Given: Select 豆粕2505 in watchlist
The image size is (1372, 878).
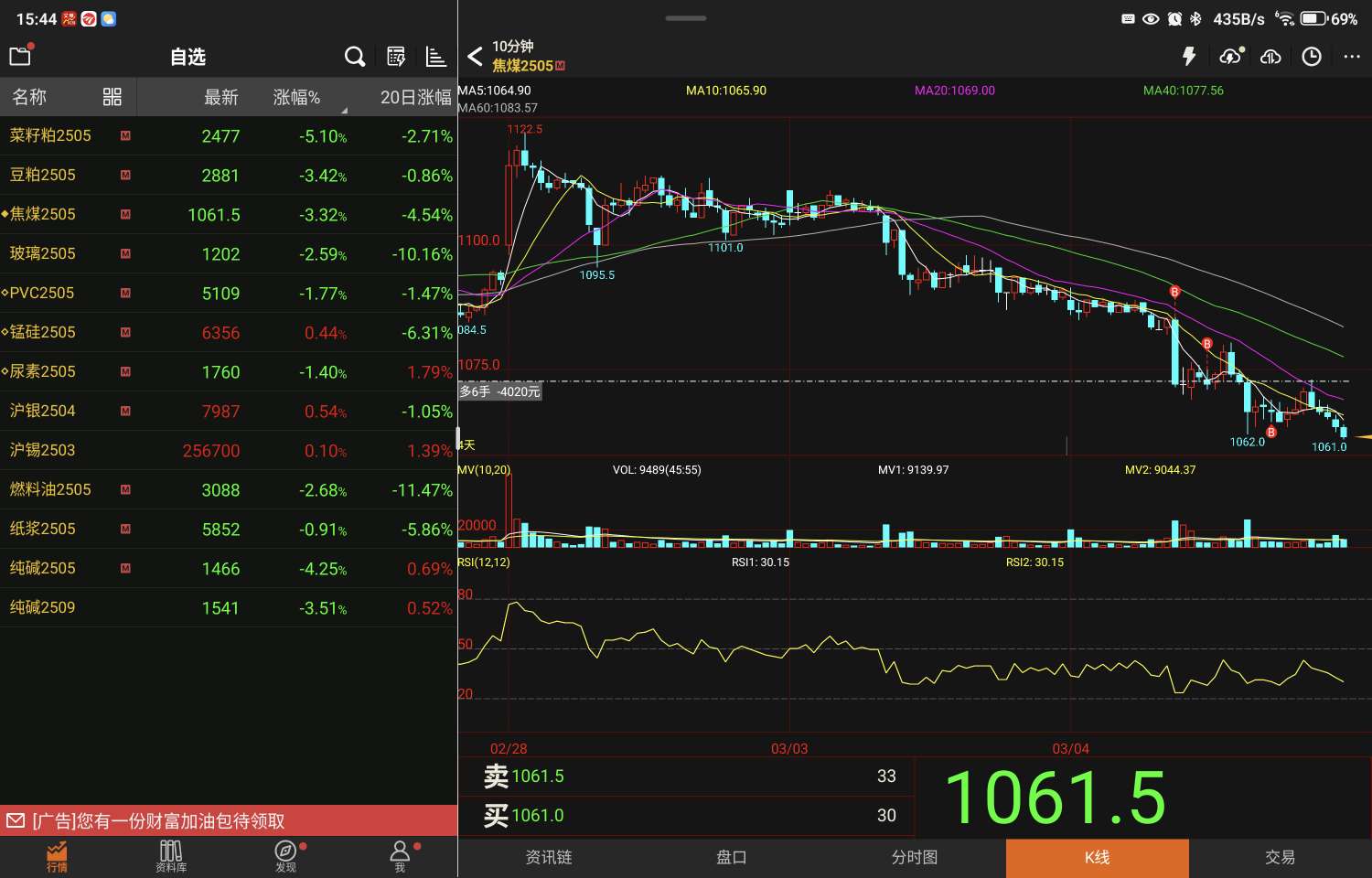Looking at the screenshot, I should [229, 175].
